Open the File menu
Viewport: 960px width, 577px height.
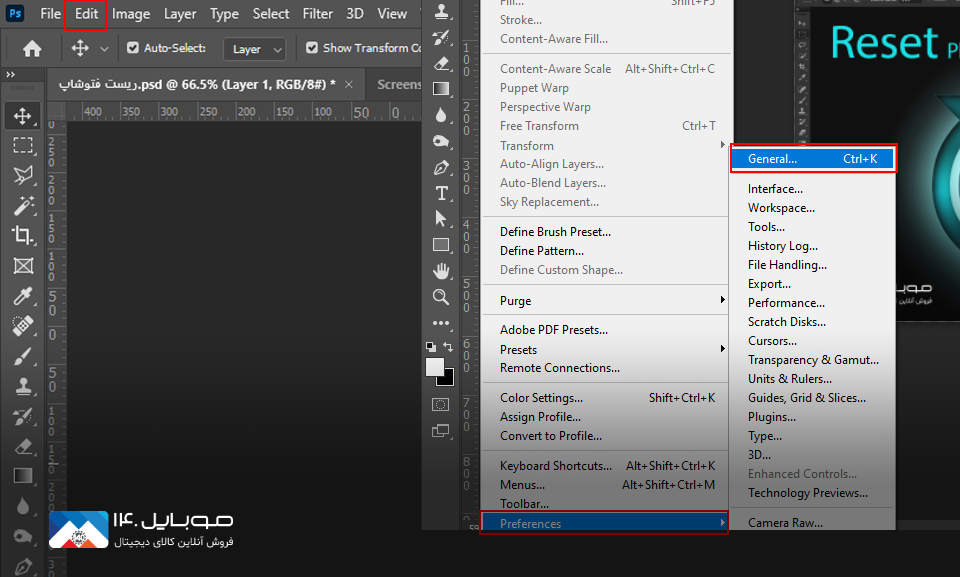tap(50, 13)
